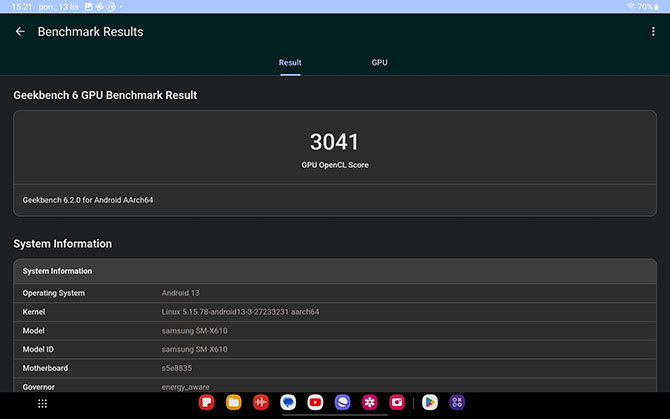
Task: Tap the Motherboard value 's5e8835'
Action: point(176,368)
